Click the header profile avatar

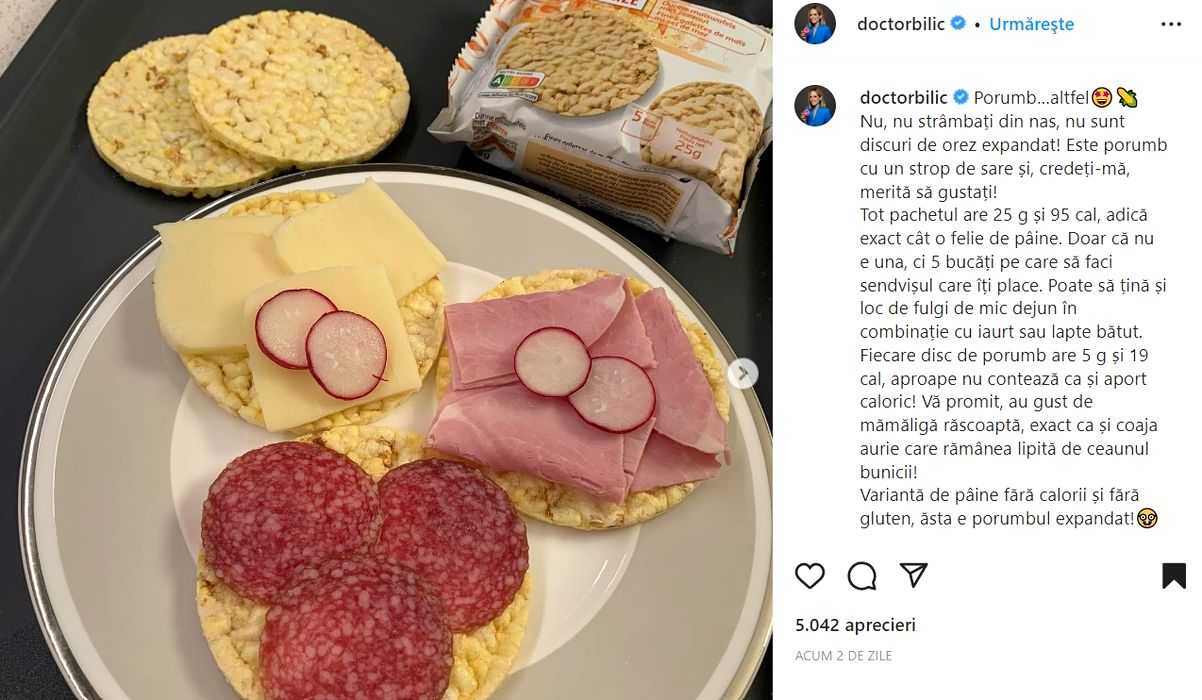click(815, 24)
